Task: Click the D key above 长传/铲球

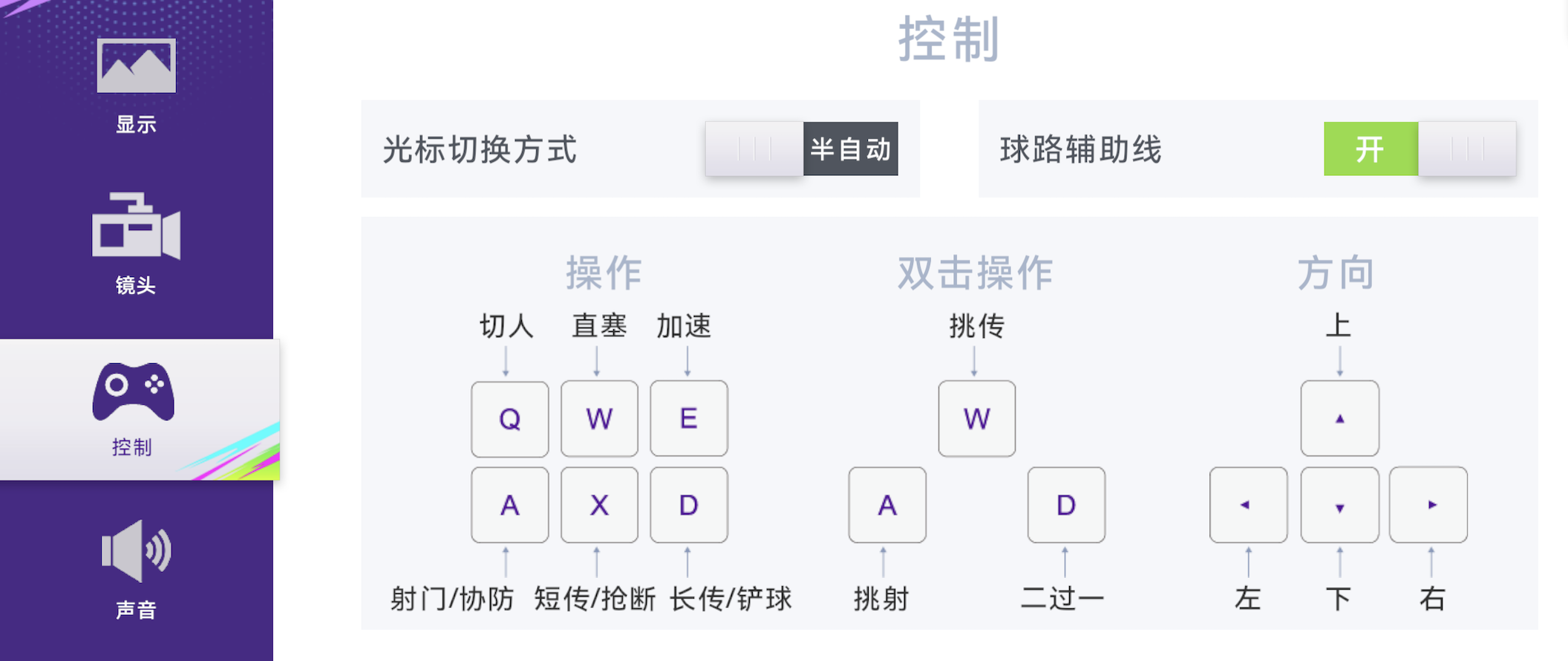Action: point(689,505)
